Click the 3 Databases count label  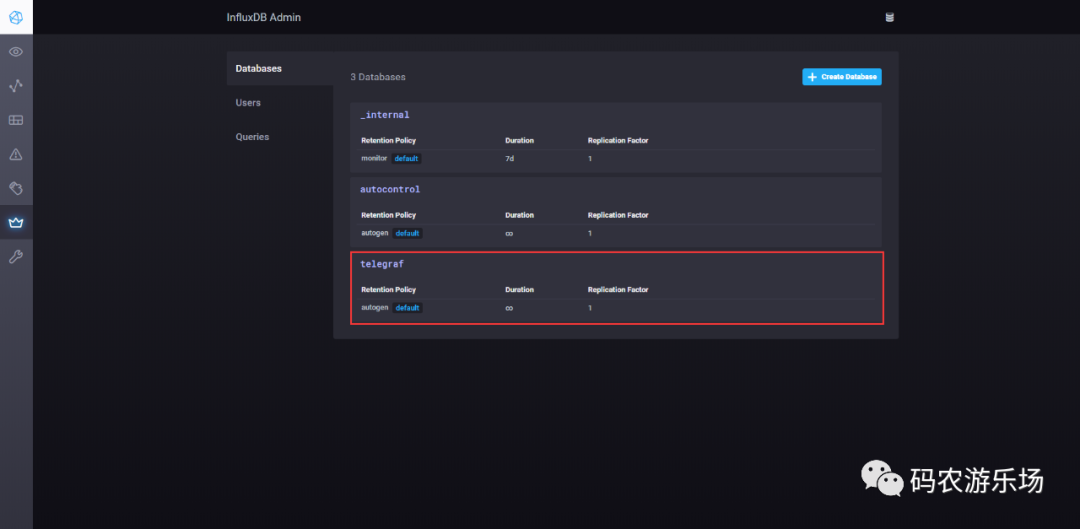378,77
